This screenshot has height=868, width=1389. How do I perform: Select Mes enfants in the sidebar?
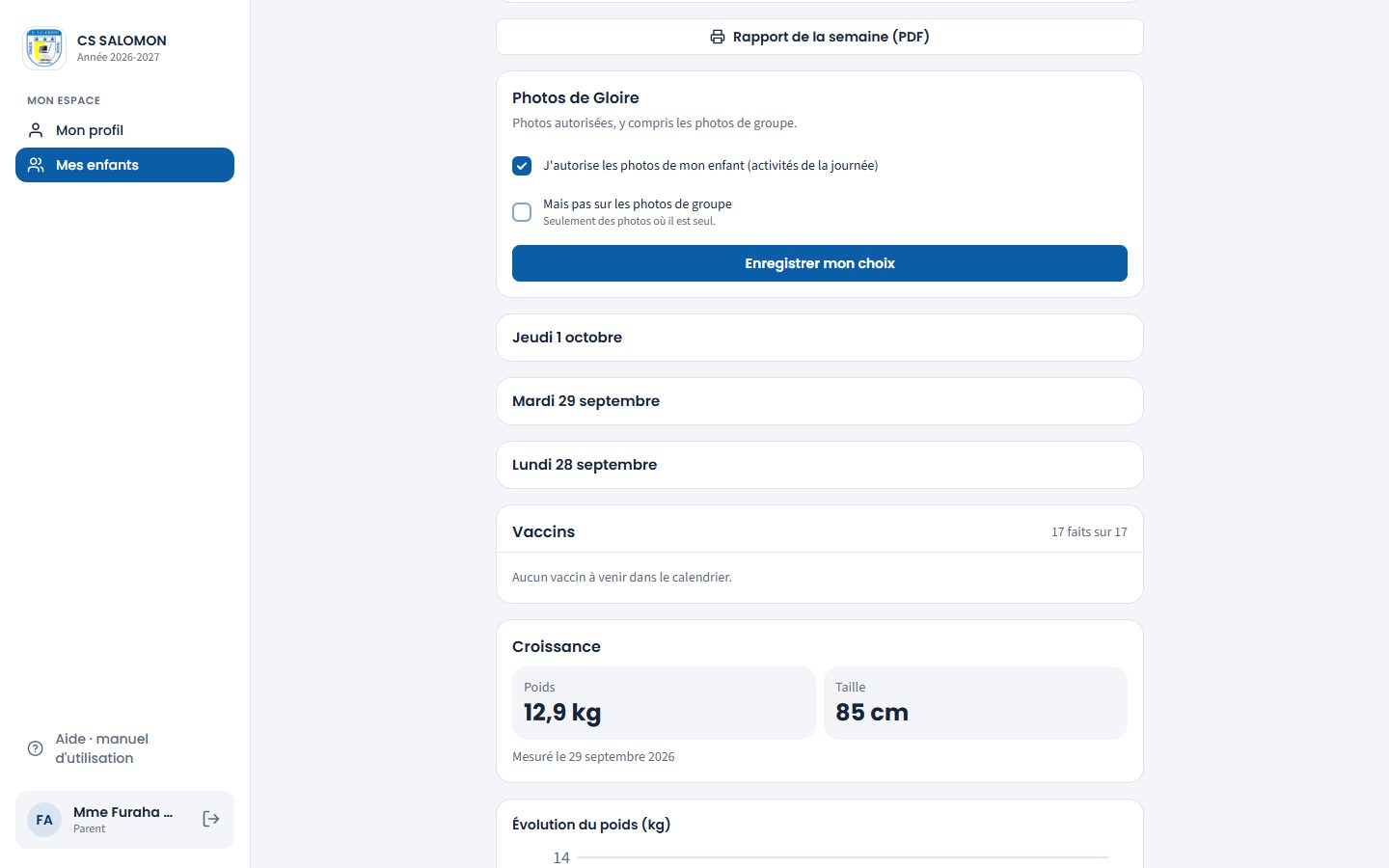tap(124, 165)
